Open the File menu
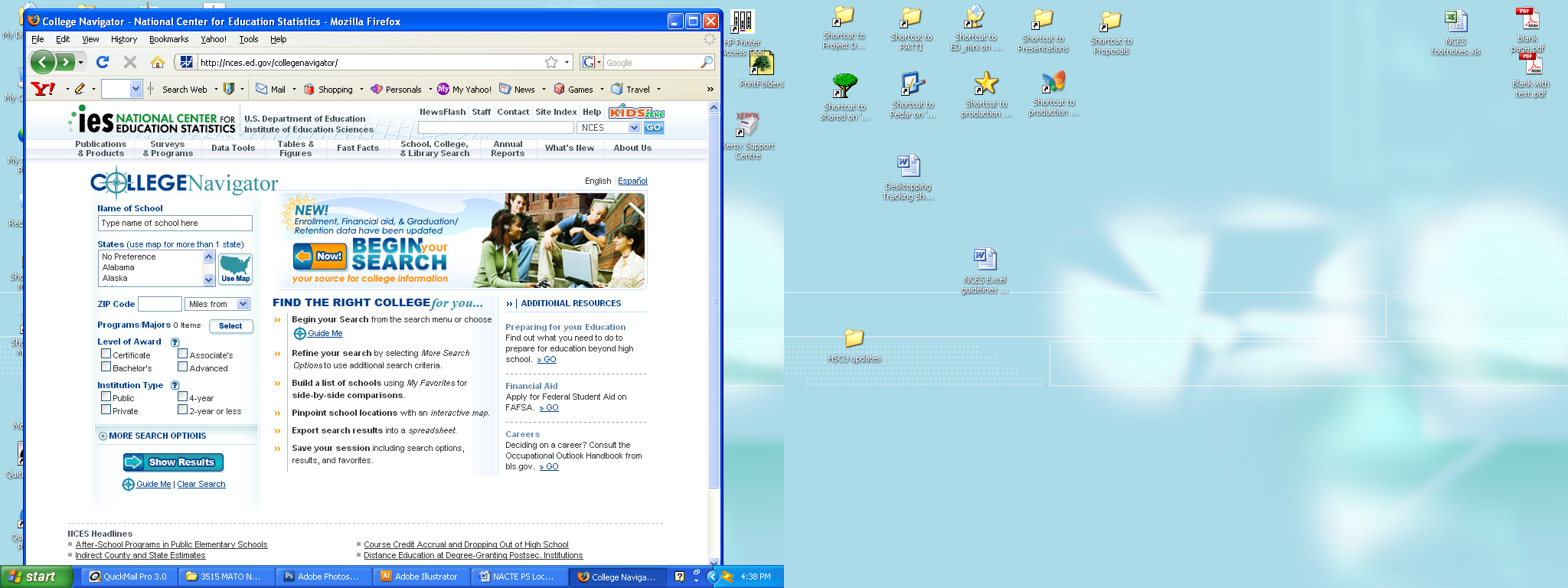1568x588 pixels. [x=38, y=39]
